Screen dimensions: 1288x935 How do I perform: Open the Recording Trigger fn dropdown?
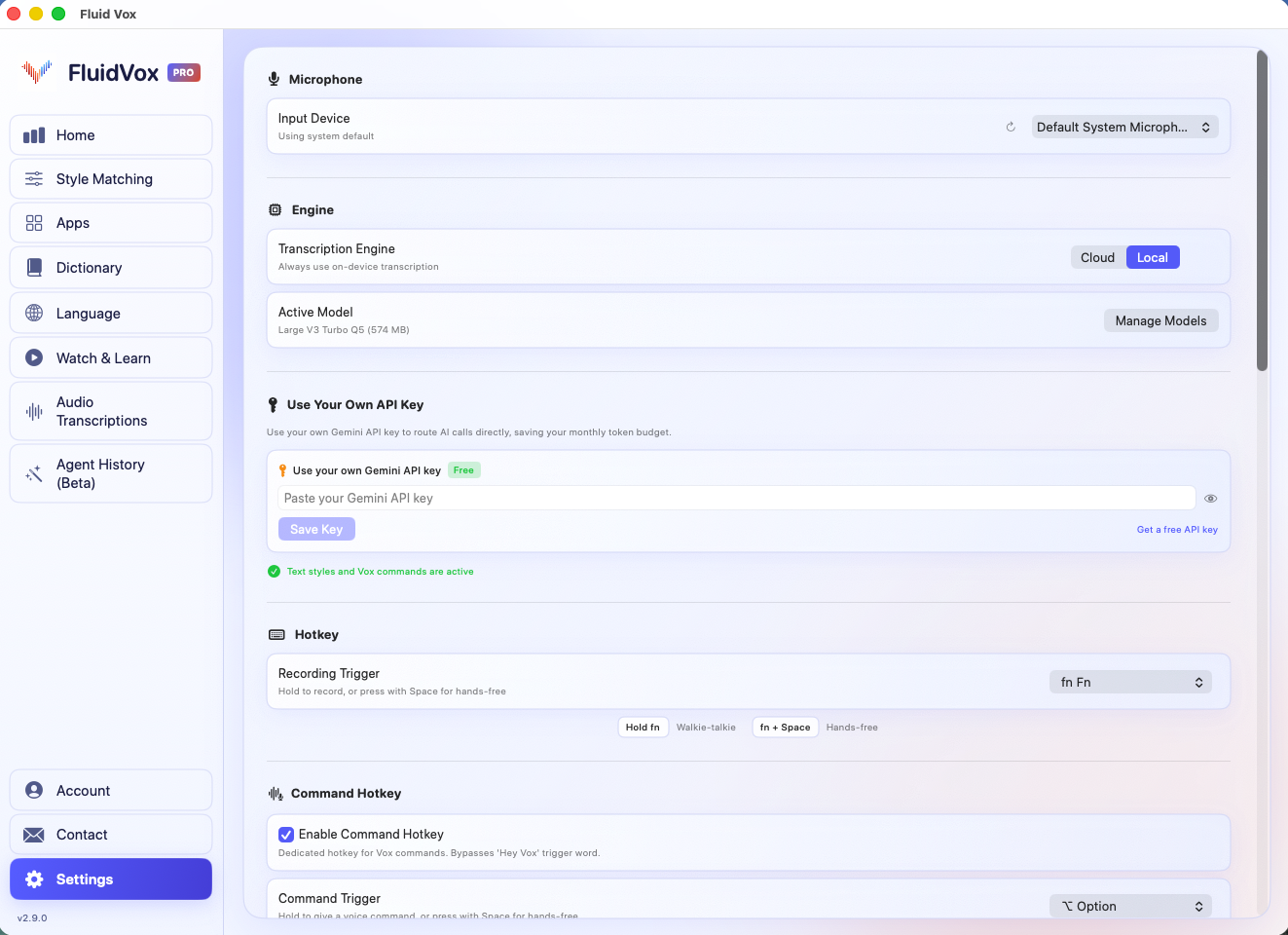1130,682
